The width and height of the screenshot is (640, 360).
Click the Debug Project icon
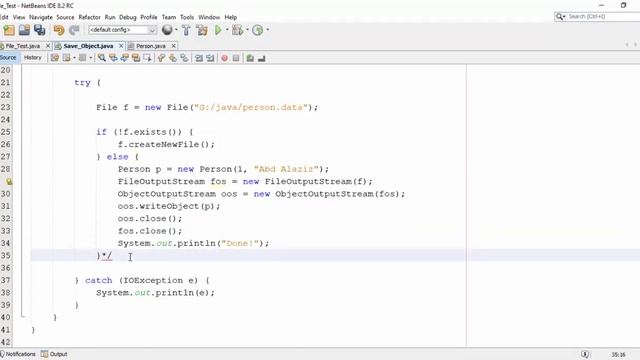(237, 30)
